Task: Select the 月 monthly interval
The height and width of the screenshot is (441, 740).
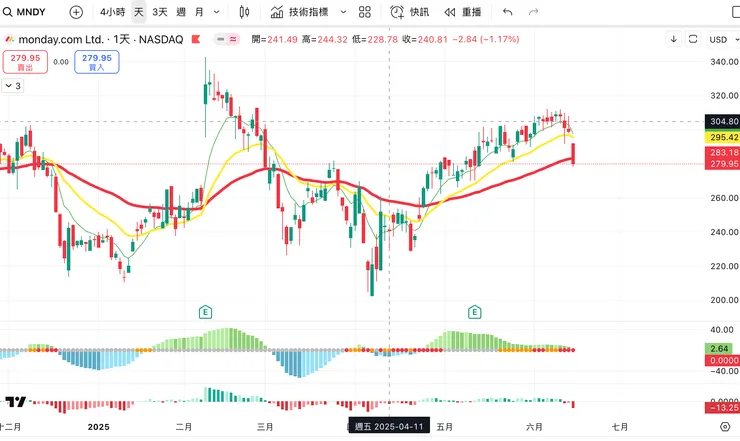Action: (x=199, y=12)
